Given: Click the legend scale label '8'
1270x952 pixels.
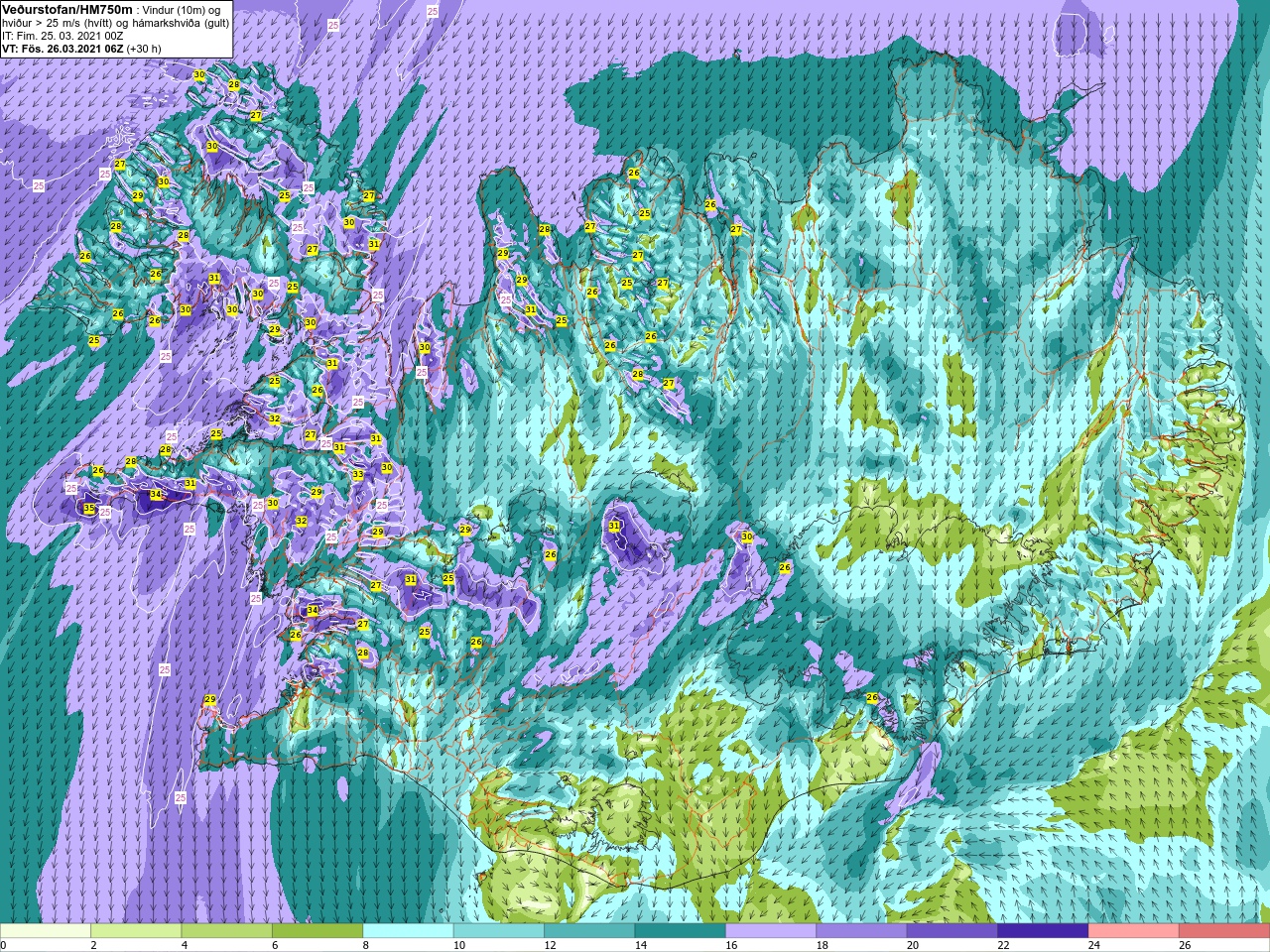Looking at the screenshot, I should 366,945.
